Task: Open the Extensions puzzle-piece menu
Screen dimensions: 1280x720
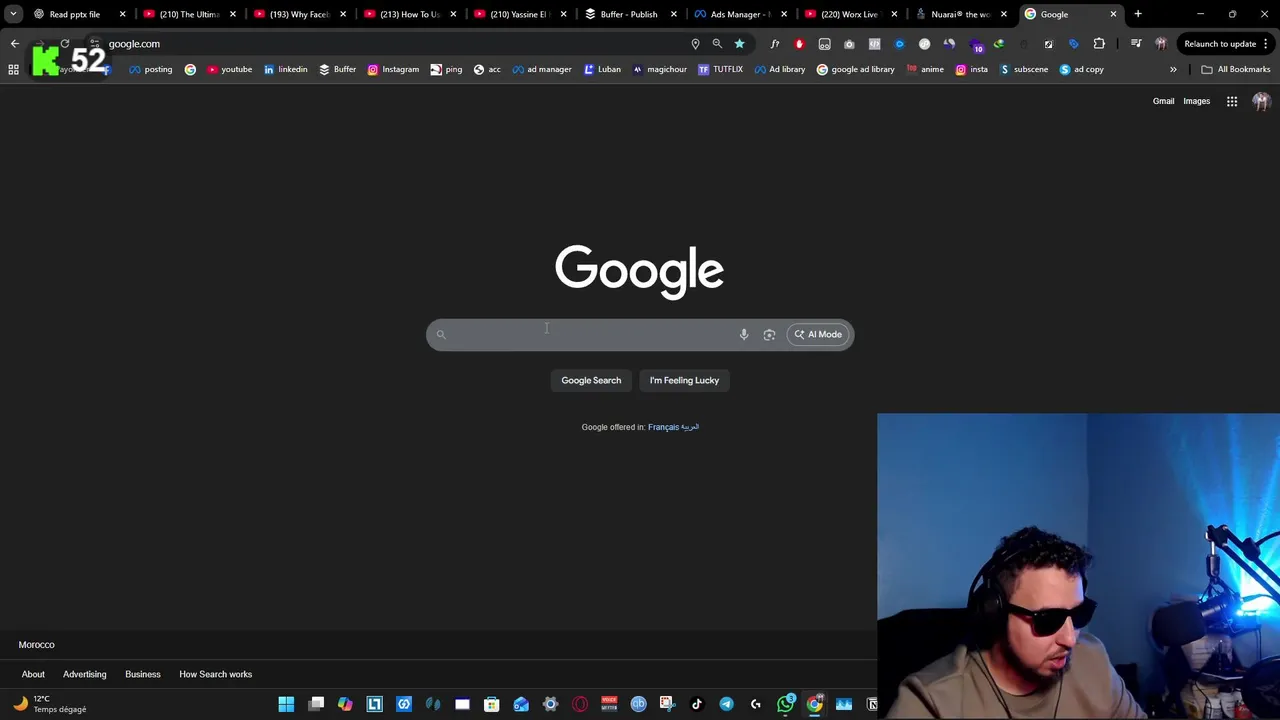Action: click(1099, 44)
